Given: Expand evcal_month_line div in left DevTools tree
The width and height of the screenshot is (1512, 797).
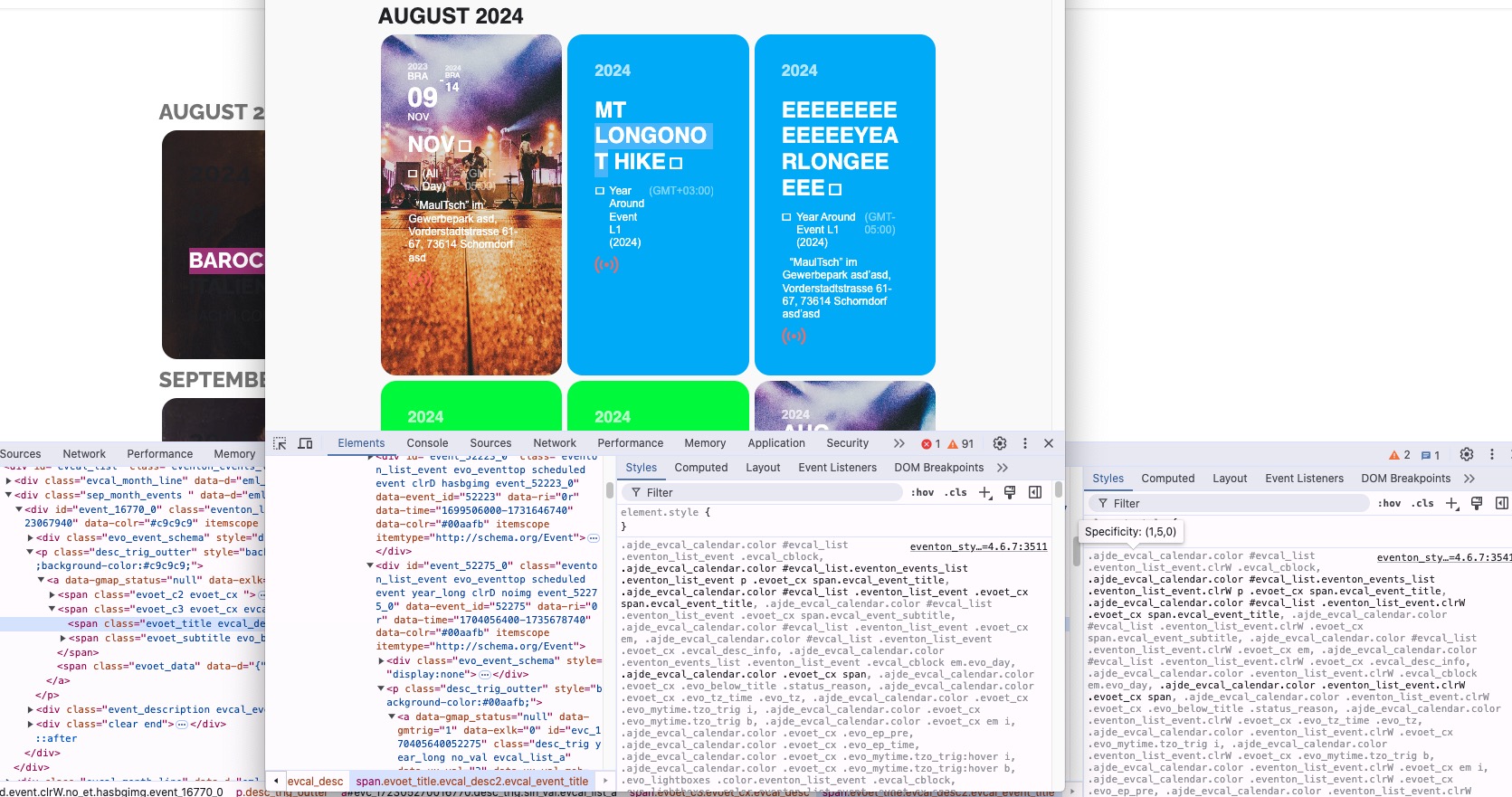Looking at the screenshot, I should tap(9, 480).
